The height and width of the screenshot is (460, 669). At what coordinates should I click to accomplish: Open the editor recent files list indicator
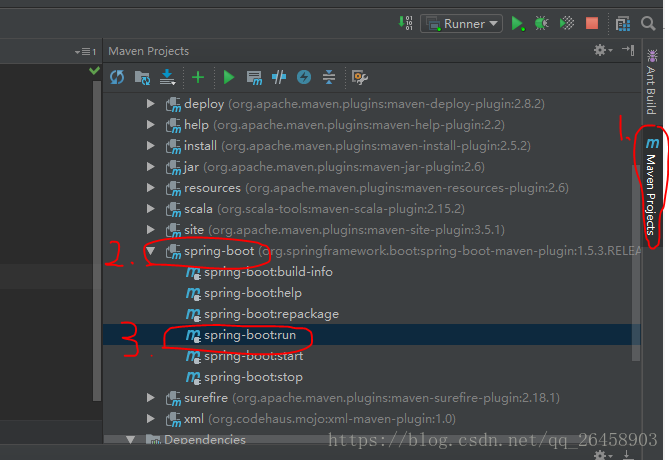click(x=85, y=52)
